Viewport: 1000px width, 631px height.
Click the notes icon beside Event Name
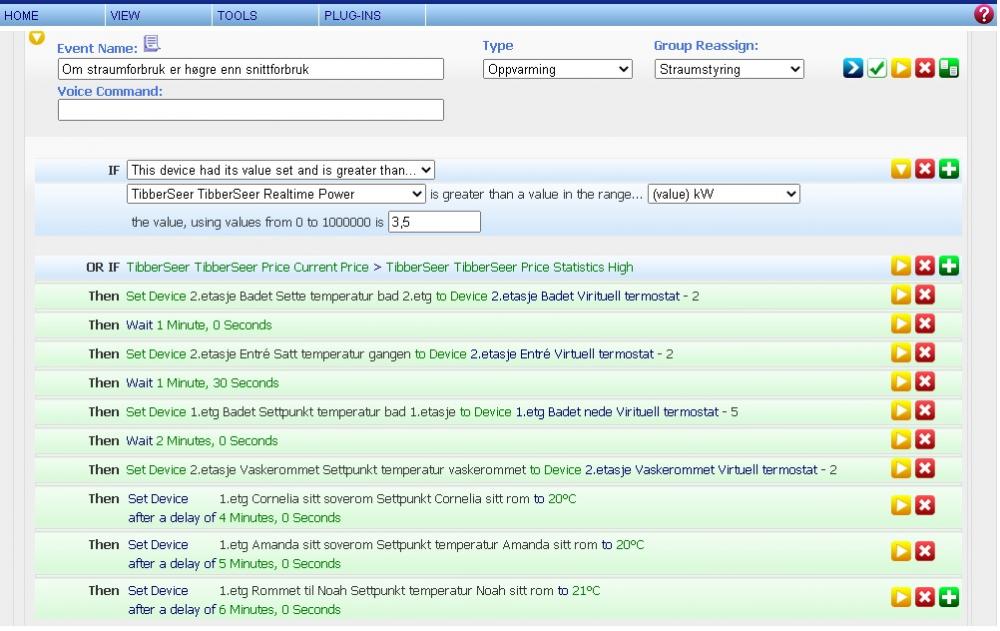[152, 43]
